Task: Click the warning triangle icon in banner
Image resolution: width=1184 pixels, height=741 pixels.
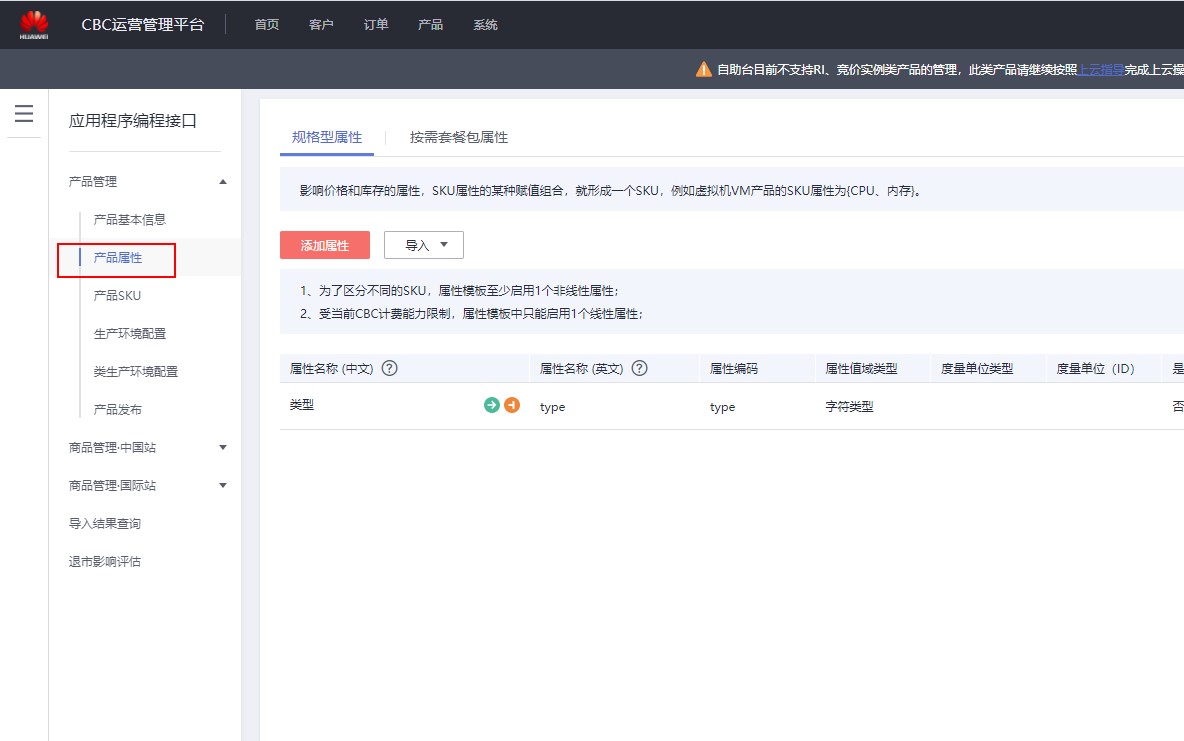Action: tap(704, 69)
